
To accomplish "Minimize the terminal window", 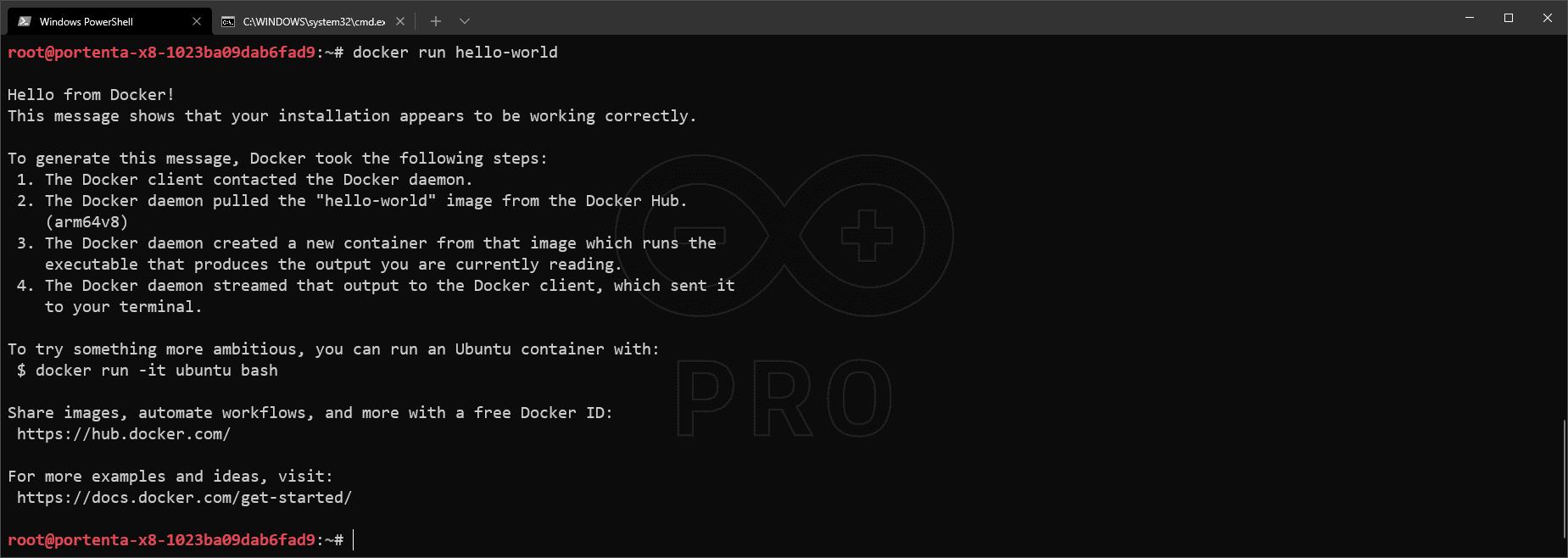I will (1470, 18).
